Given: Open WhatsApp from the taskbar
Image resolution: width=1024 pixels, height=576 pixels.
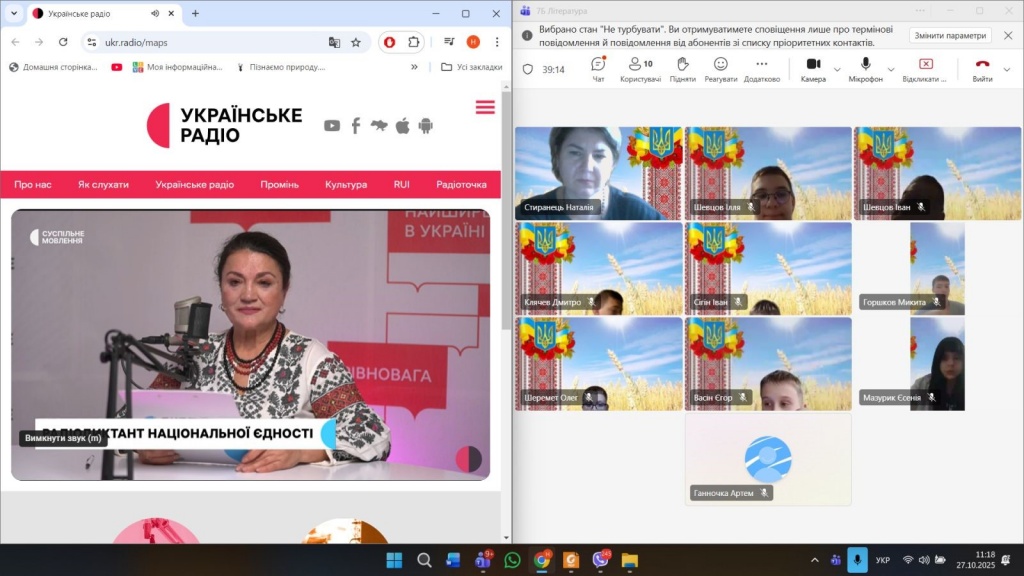Looking at the screenshot, I should coord(513,560).
